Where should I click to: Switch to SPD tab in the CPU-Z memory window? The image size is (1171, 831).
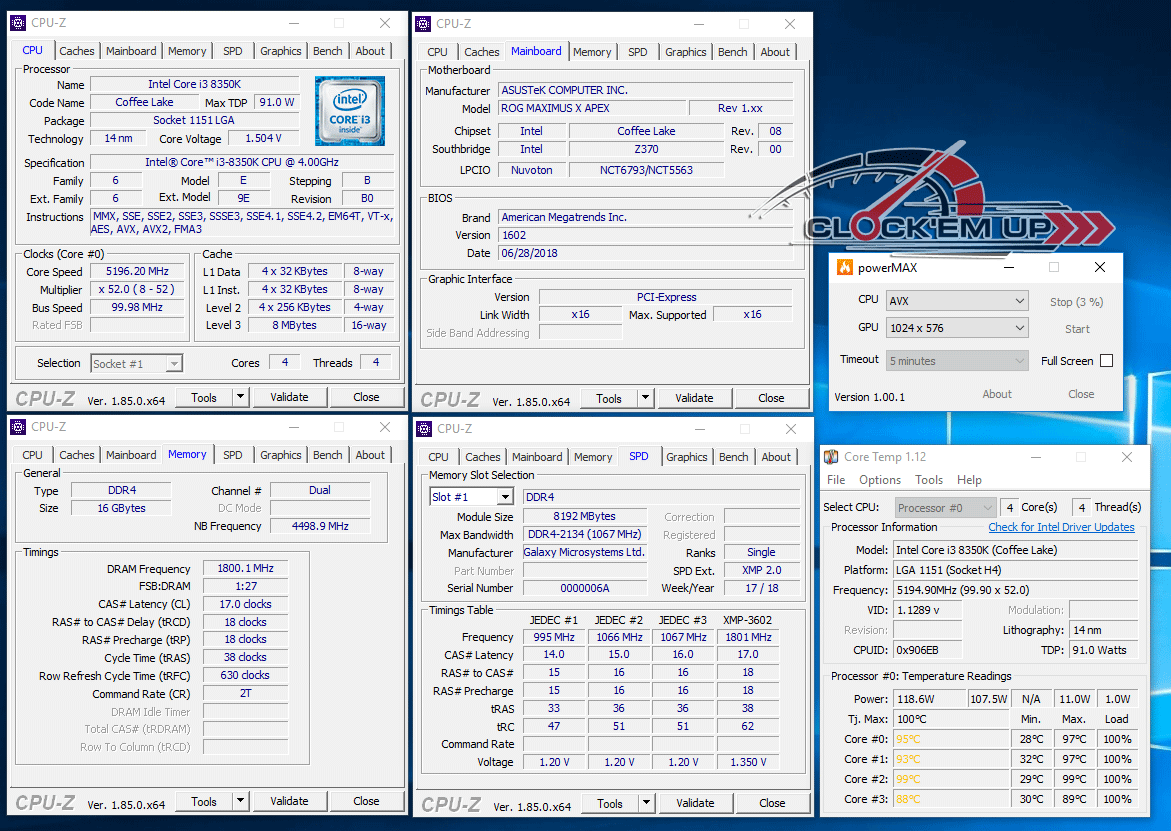tap(233, 455)
